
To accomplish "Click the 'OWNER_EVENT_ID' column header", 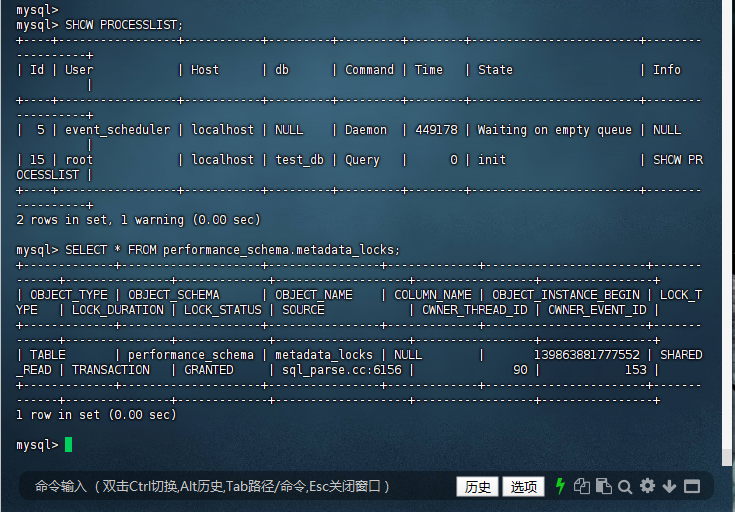I will pyautogui.click(x=597, y=310).
